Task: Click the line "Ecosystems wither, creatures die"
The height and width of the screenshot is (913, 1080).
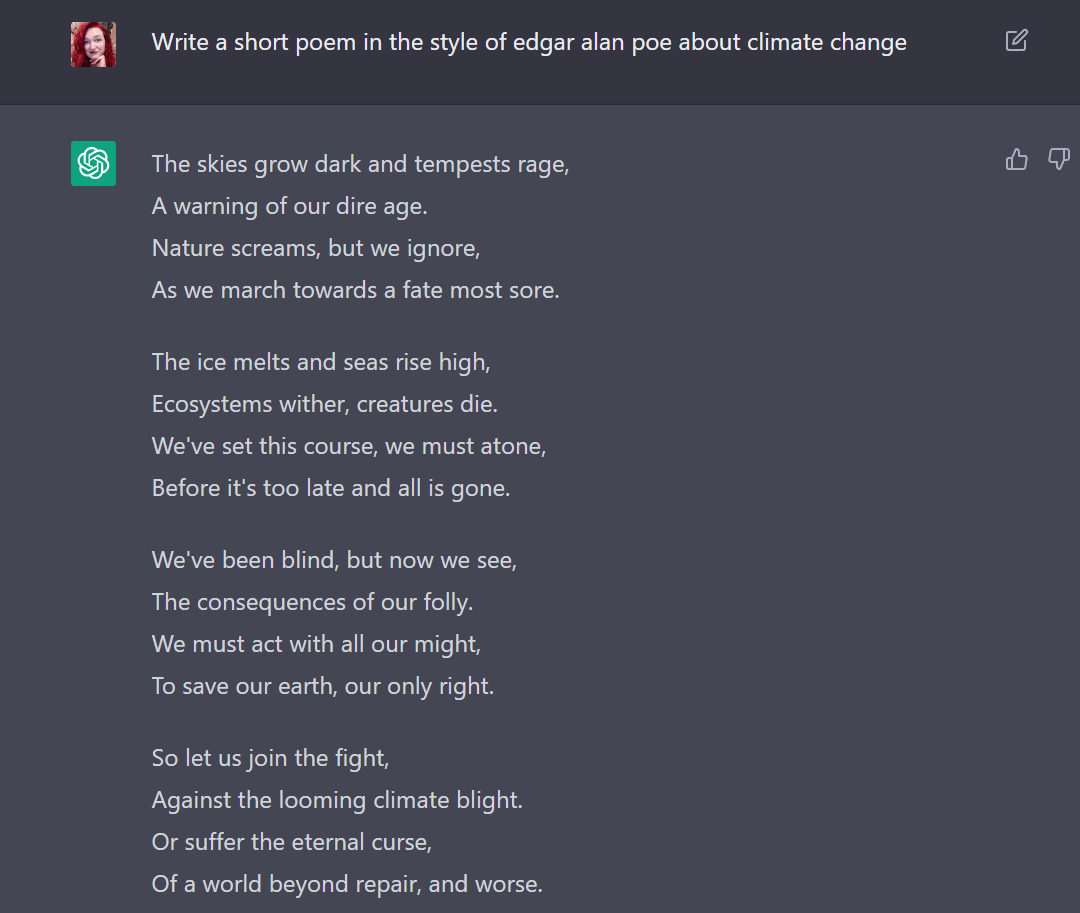Action: pos(324,404)
